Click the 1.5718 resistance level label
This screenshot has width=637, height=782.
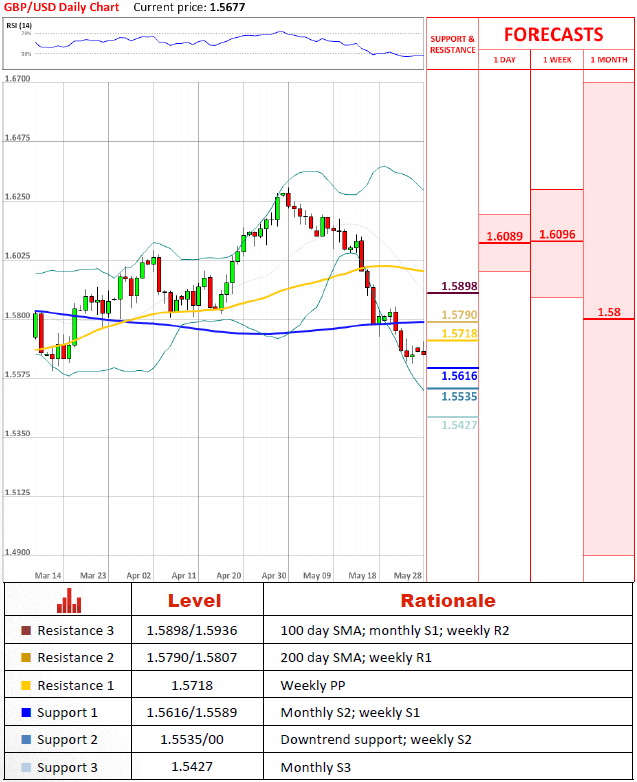click(459, 333)
